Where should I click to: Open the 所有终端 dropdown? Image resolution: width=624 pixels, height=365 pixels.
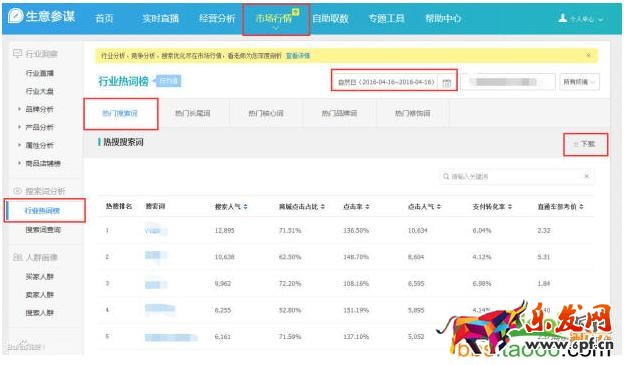click(x=579, y=82)
